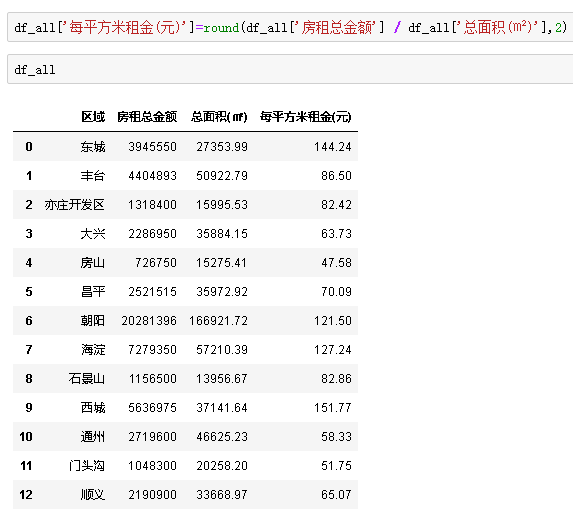Click the 海淀 region cell
Screen dimensions: 573x513
pyautogui.click(x=93, y=350)
